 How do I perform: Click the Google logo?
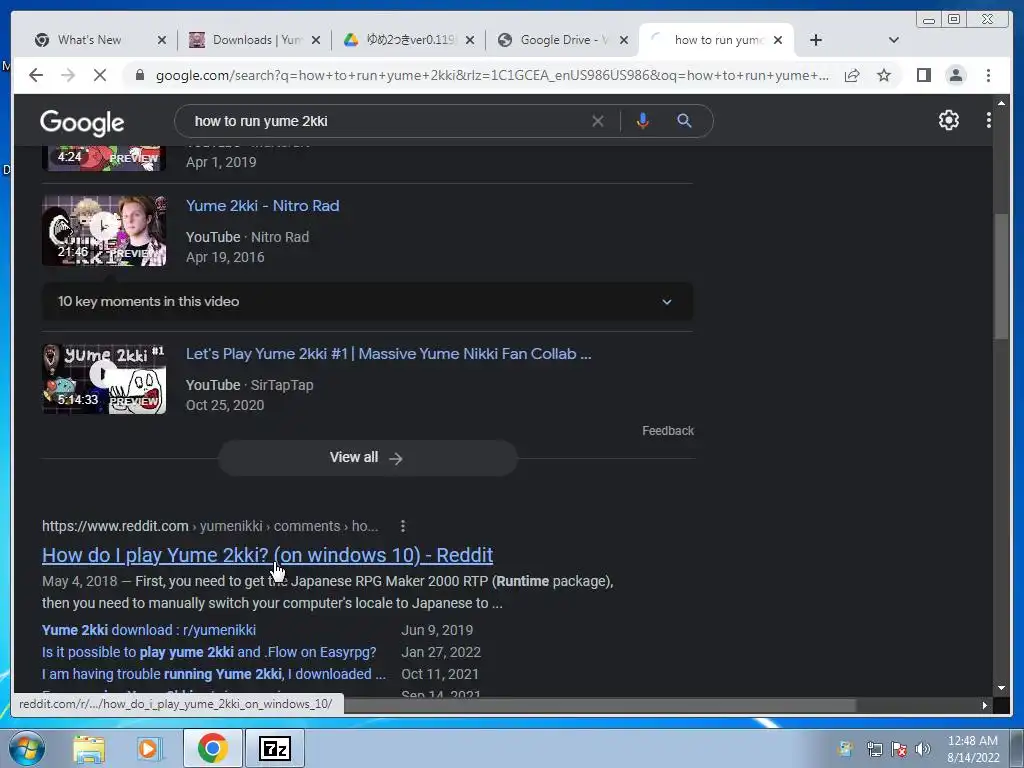pos(82,122)
